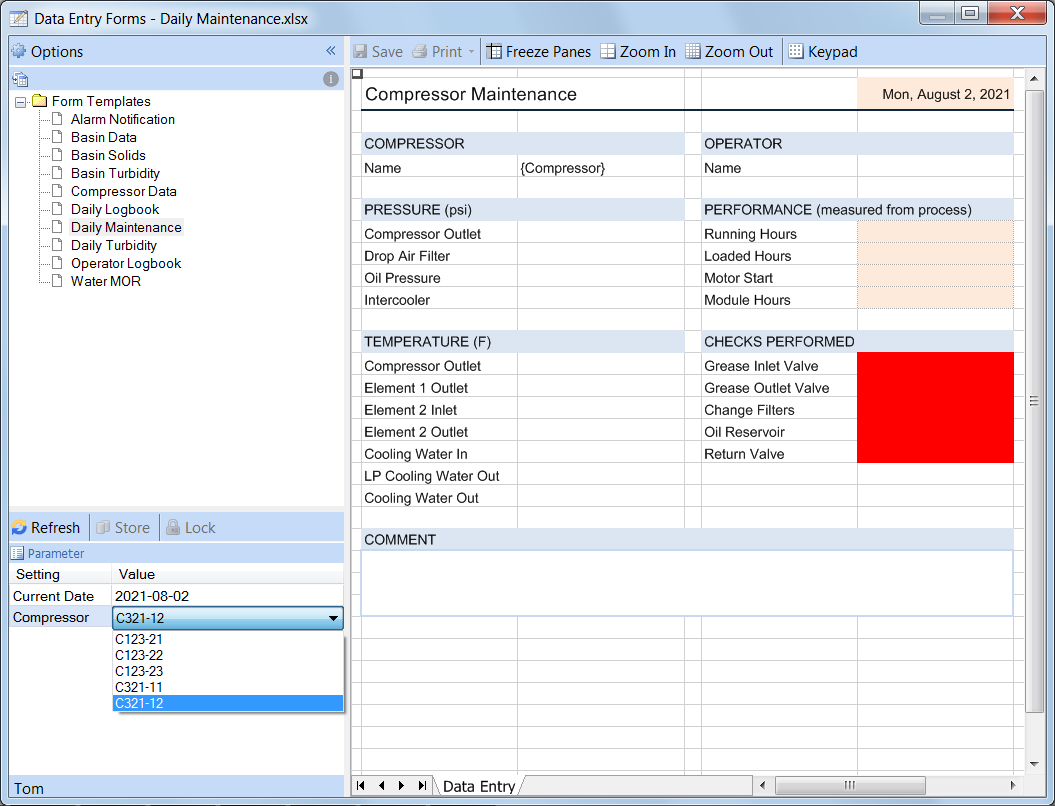This screenshot has height=806, width=1055.
Task: Click the red Grease Inlet Valve cell
Action: coord(935,365)
